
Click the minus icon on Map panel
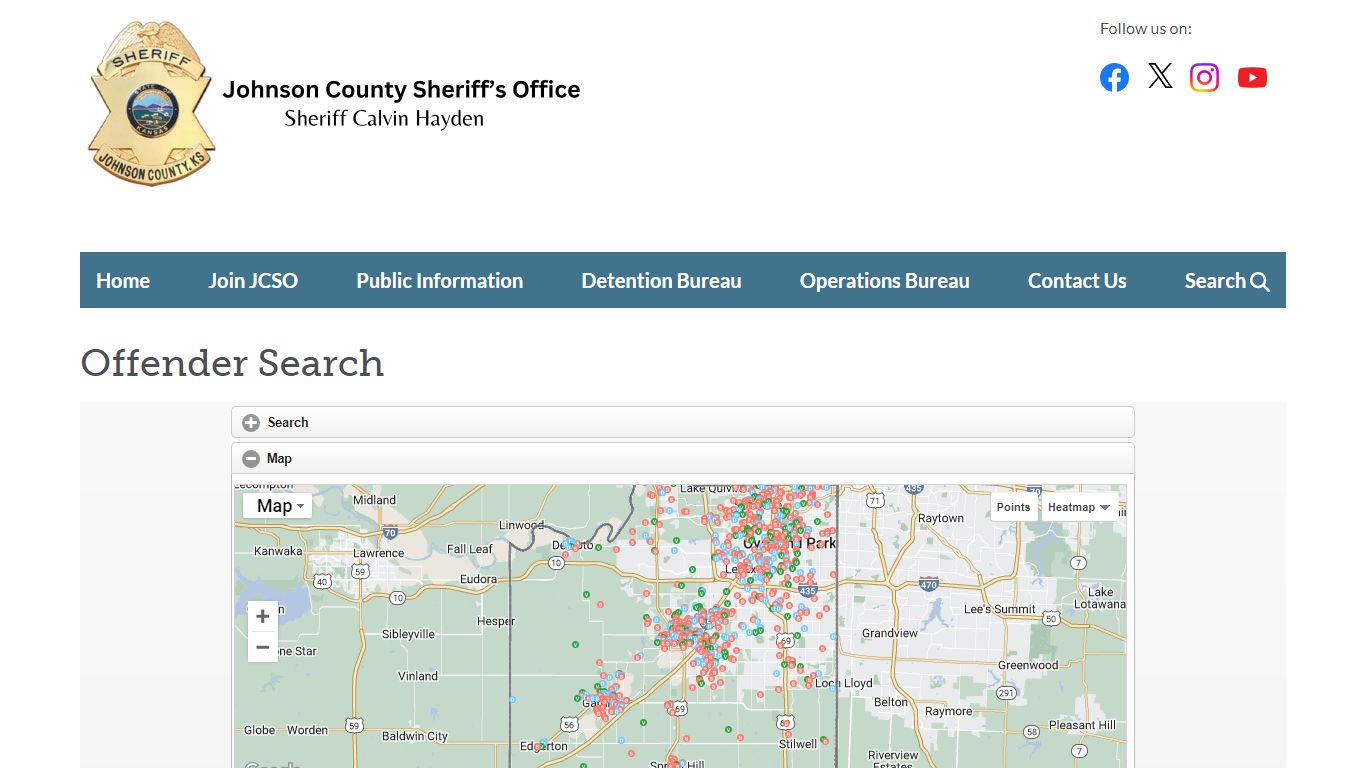(251, 459)
